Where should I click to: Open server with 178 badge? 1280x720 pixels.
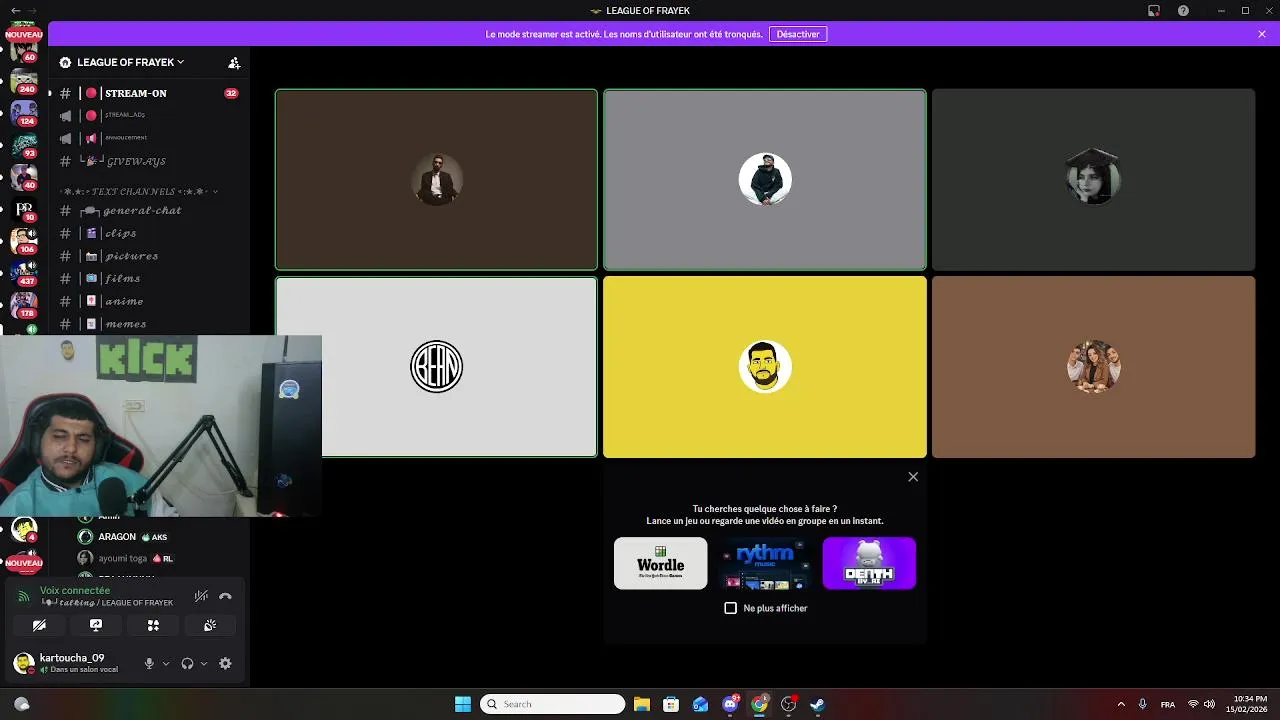click(24, 304)
